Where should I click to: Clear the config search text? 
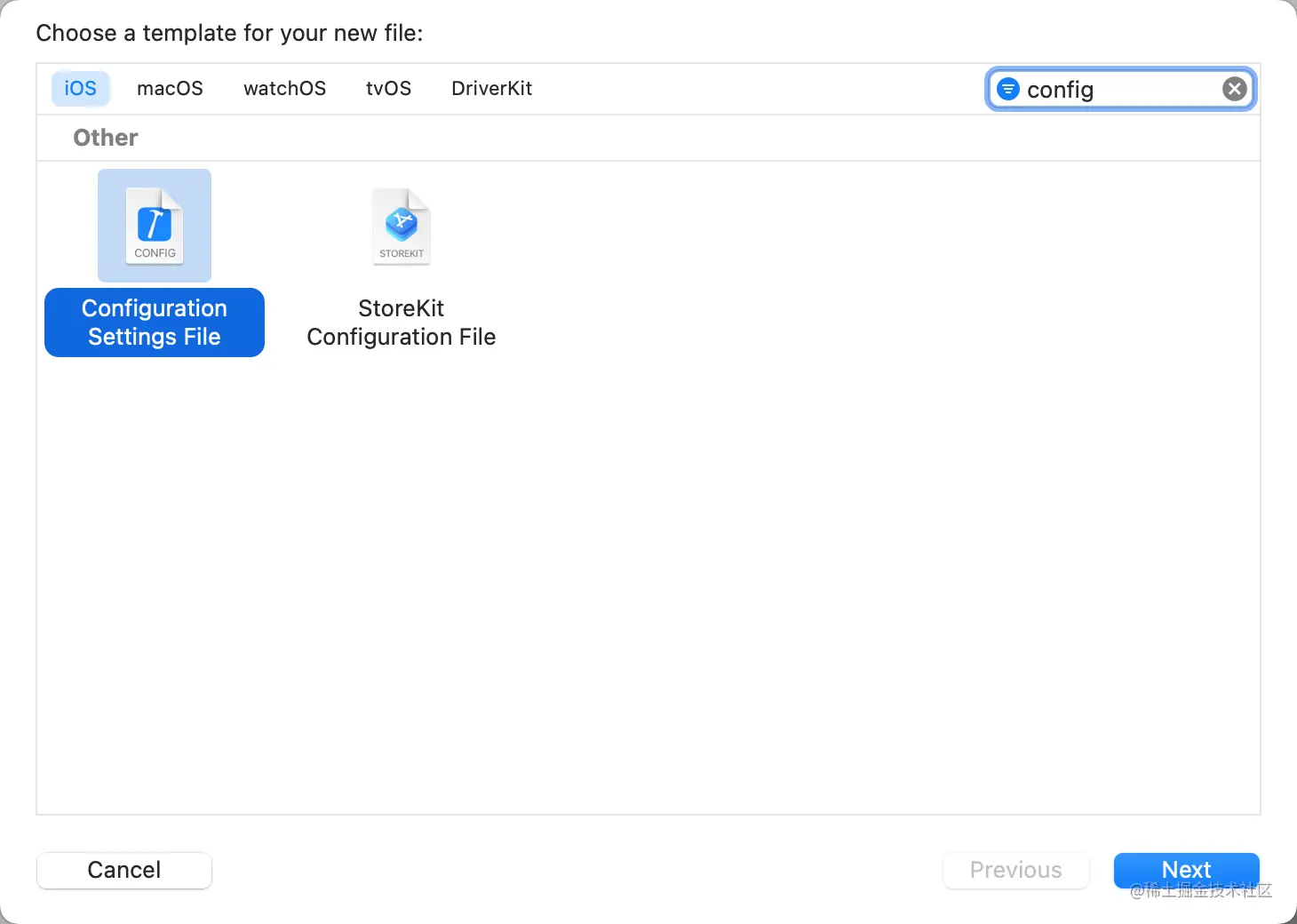pyautogui.click(x=1234, y=89)
